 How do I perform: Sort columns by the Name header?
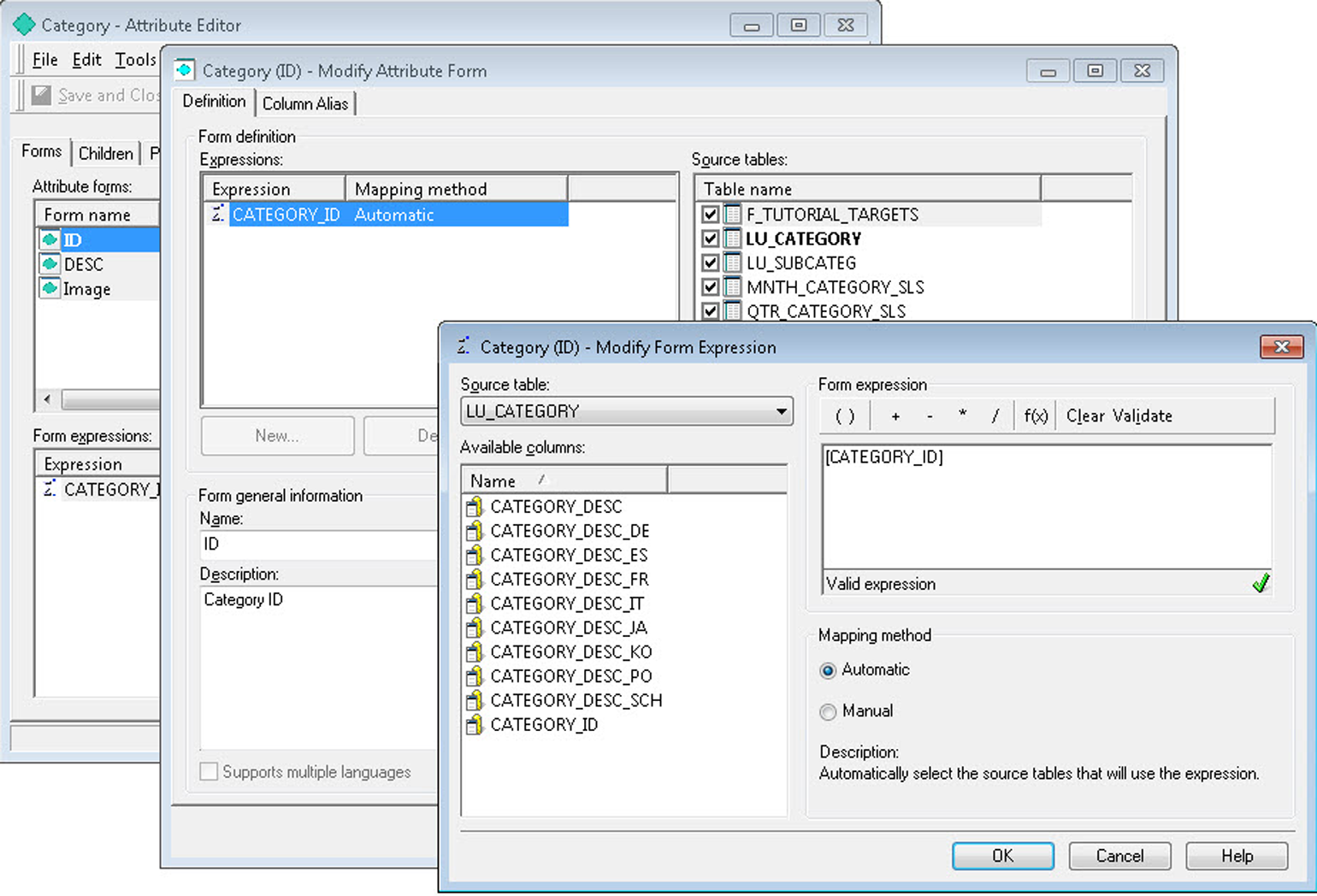[x=564, y=480]
